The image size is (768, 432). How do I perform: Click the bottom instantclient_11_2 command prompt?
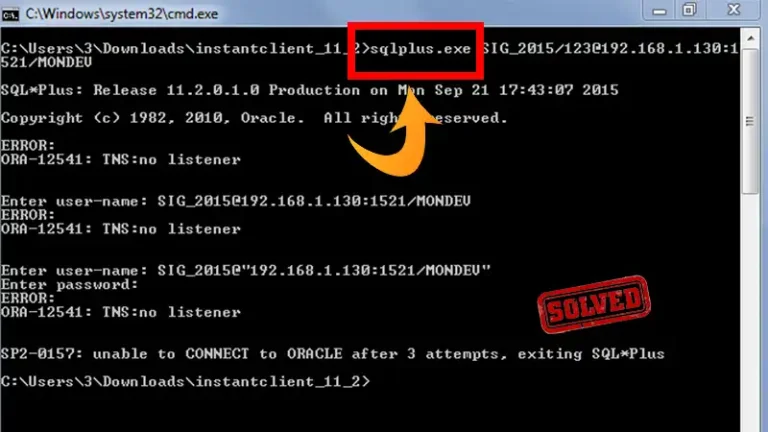point(185,382)
